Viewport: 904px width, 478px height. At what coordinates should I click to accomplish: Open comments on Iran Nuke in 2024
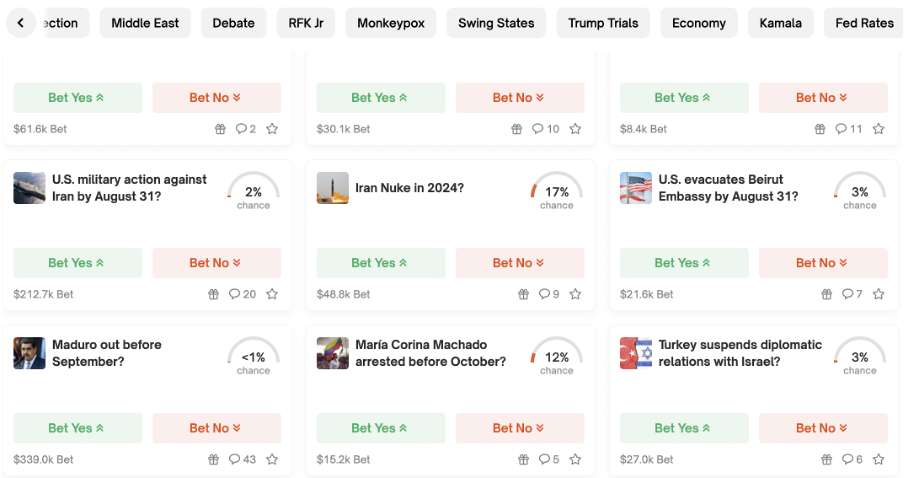(549, 295)
